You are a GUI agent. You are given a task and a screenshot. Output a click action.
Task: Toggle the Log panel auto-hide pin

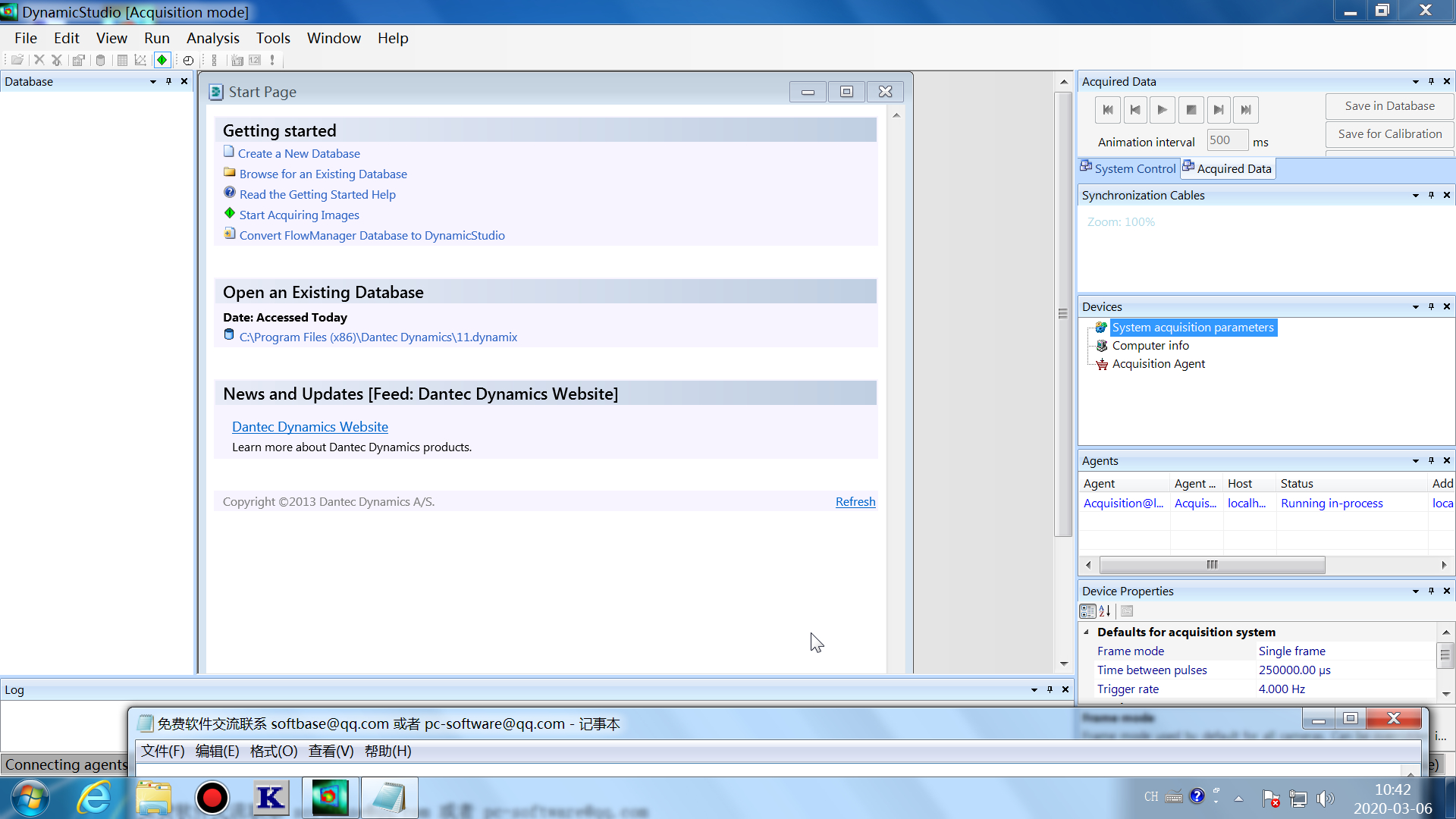[x=1050, y=690]
